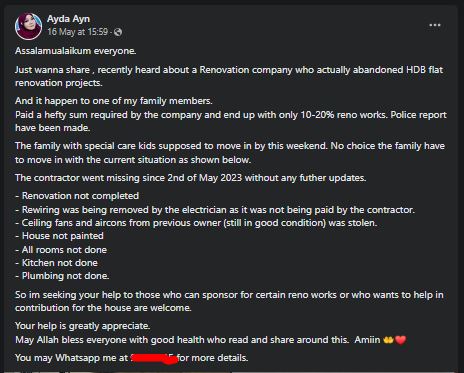Viewport: 464px width, 373px height.
Task: Click the Just wanna share paragraph
Action: coord(229,76)
